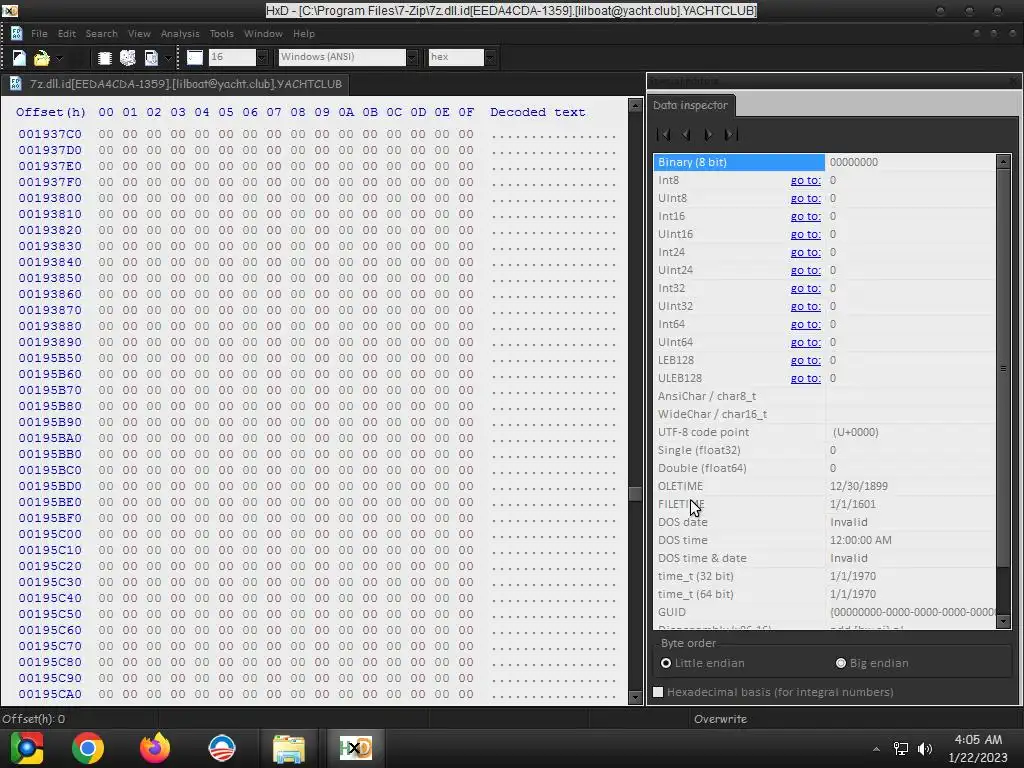The image size is (1024, 768).
Task: Click the Open disk image icon
Action: pos(151,58)
